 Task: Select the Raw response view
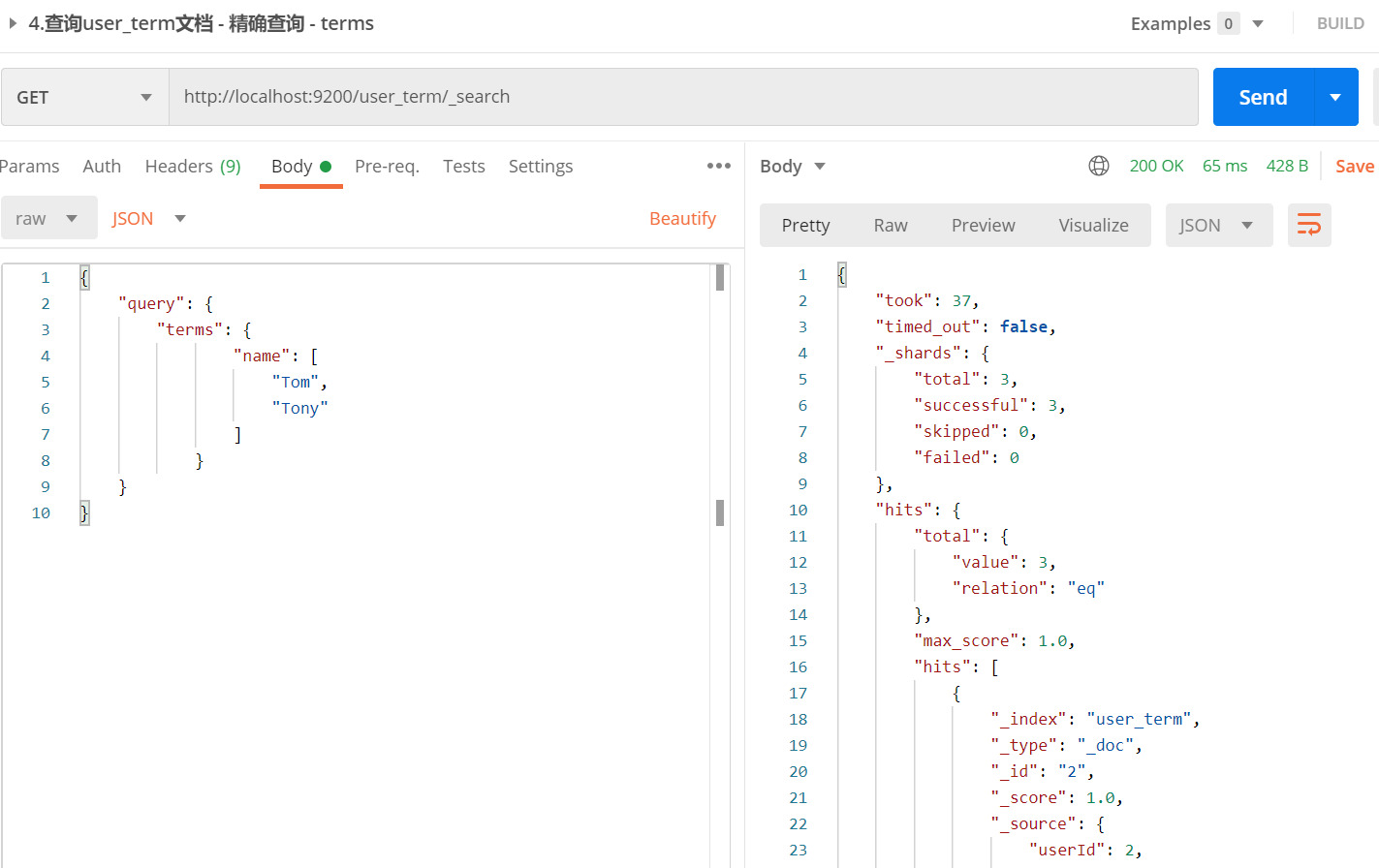[x=890, y=226]
